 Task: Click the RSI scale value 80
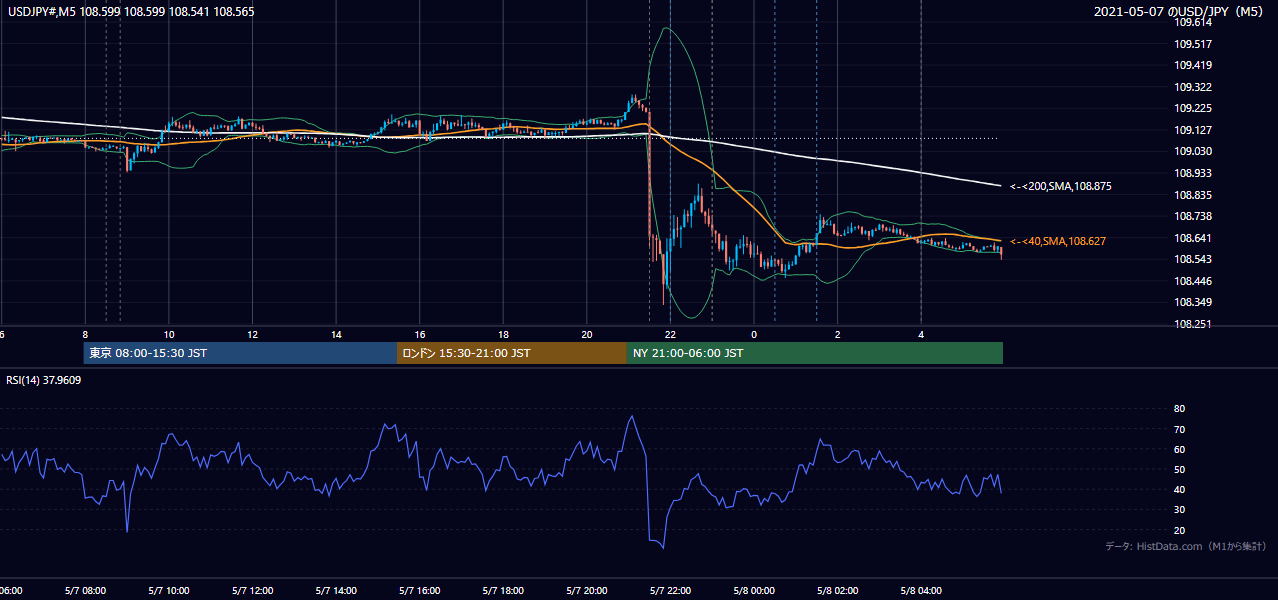[1180, 409]
